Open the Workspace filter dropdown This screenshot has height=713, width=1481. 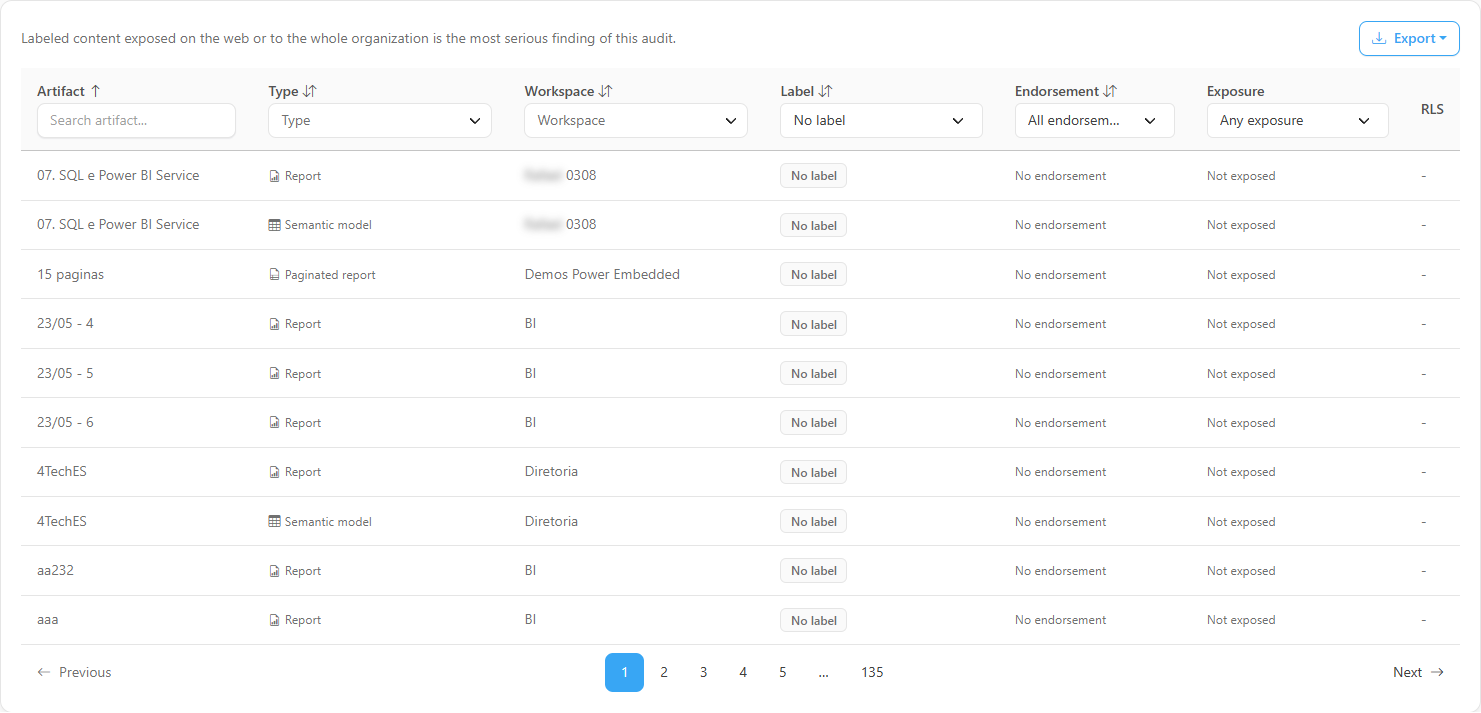[636, 121]
